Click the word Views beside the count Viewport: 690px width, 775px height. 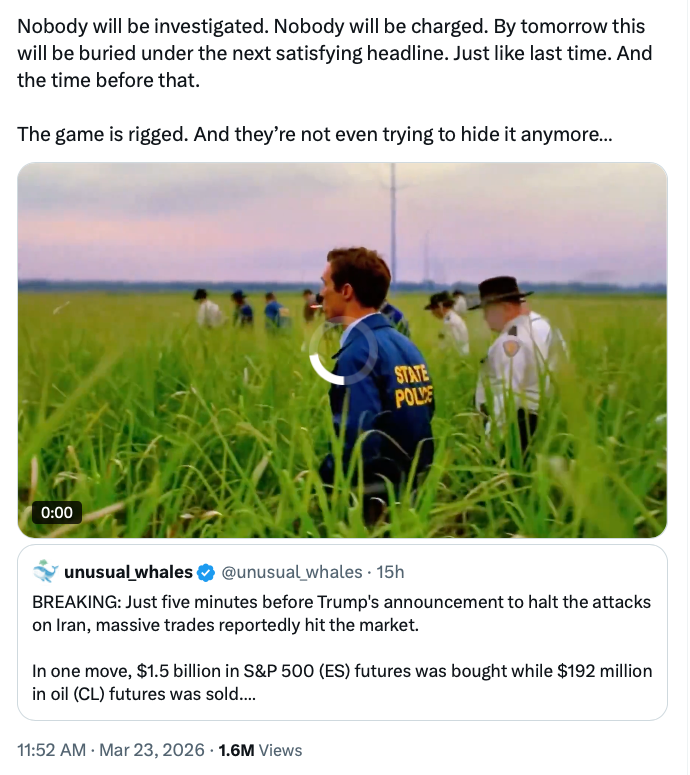coord(280,750)
